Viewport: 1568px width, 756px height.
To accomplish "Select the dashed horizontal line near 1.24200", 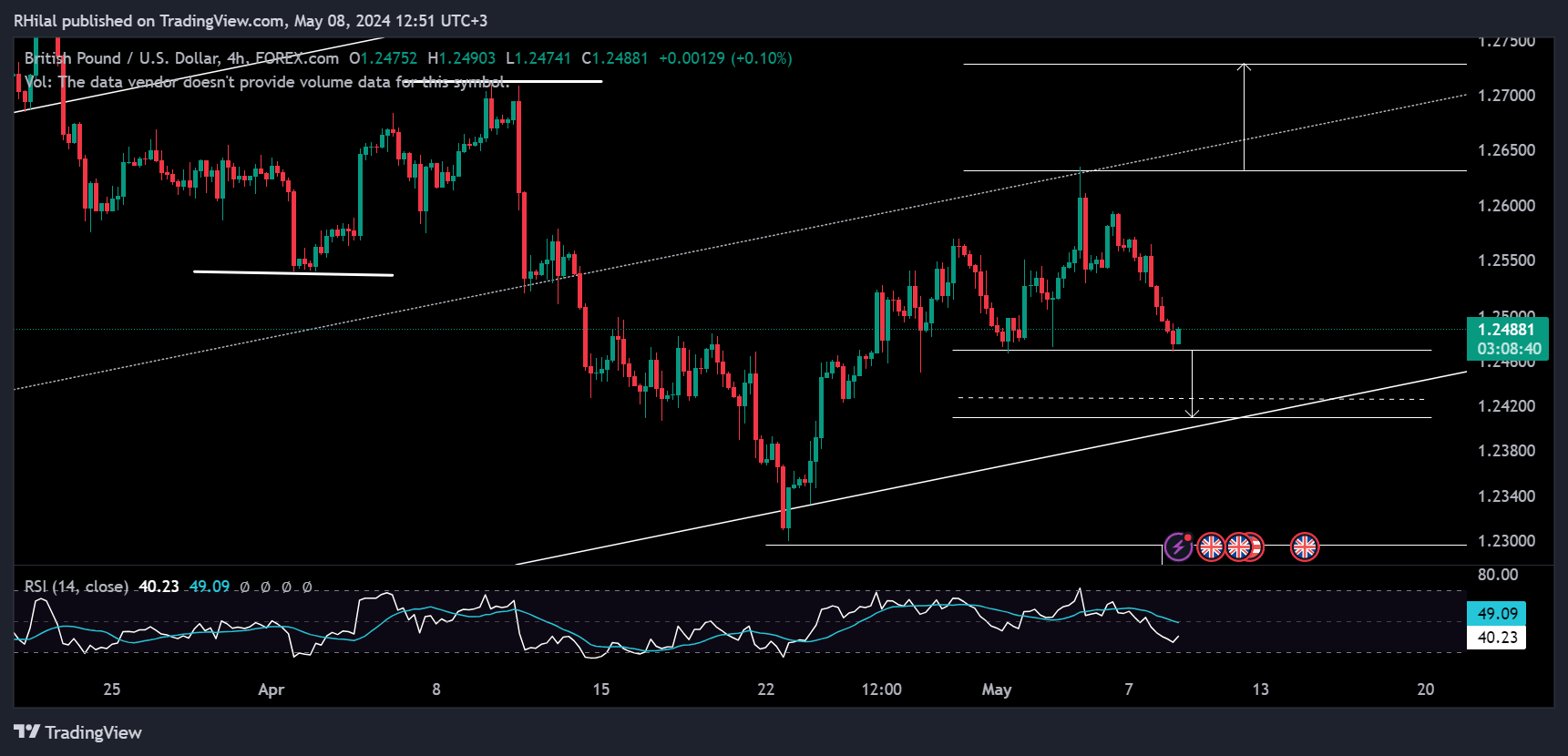I will 1191,398.
